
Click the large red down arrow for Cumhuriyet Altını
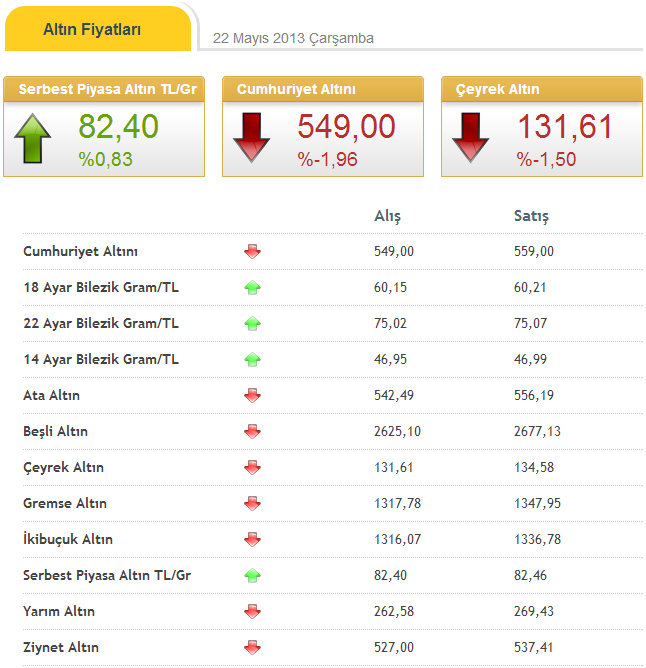[251, 138]
